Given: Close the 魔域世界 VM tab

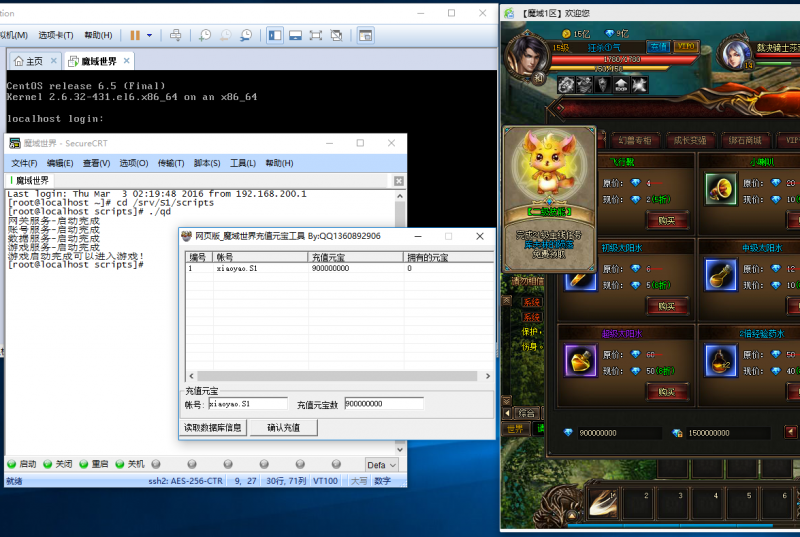Looking at the screenshot, I should click(128, 61).
